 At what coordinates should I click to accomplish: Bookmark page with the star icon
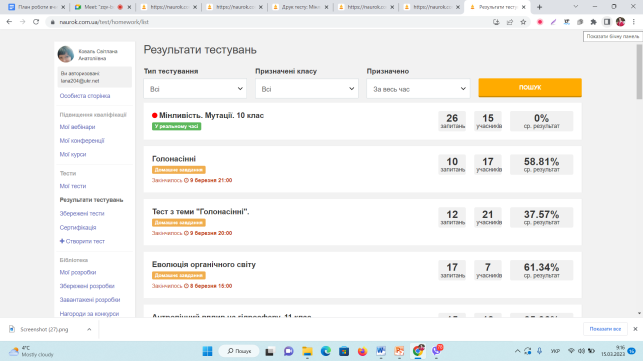[523, 22]
